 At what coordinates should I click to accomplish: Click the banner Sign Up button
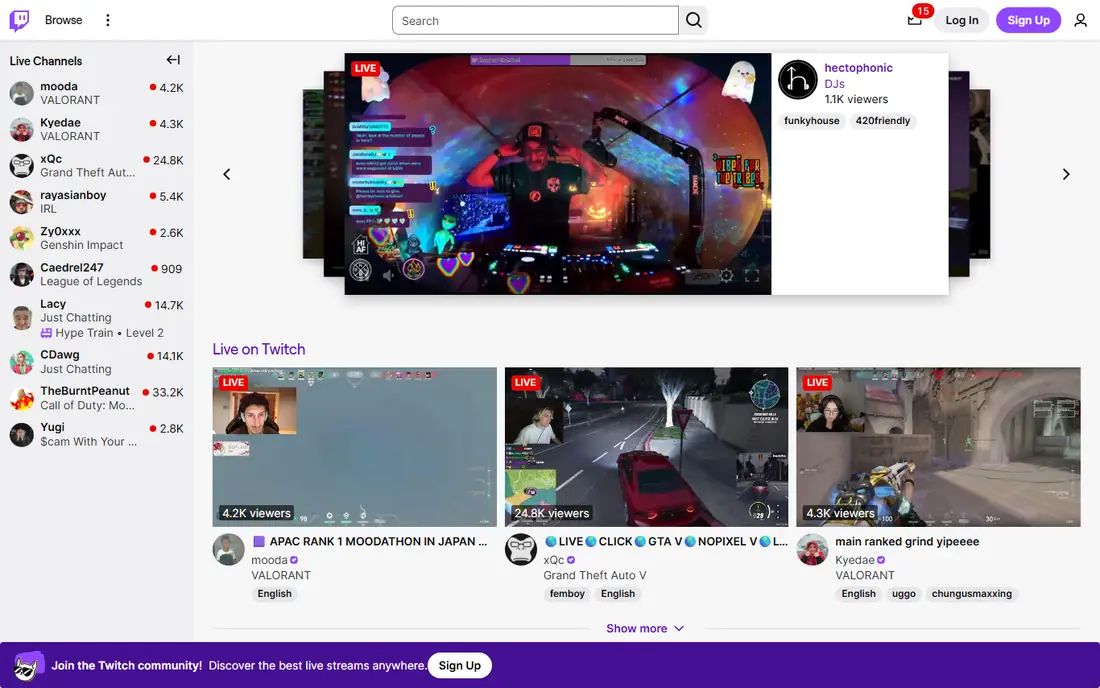[x=460, y=666]
